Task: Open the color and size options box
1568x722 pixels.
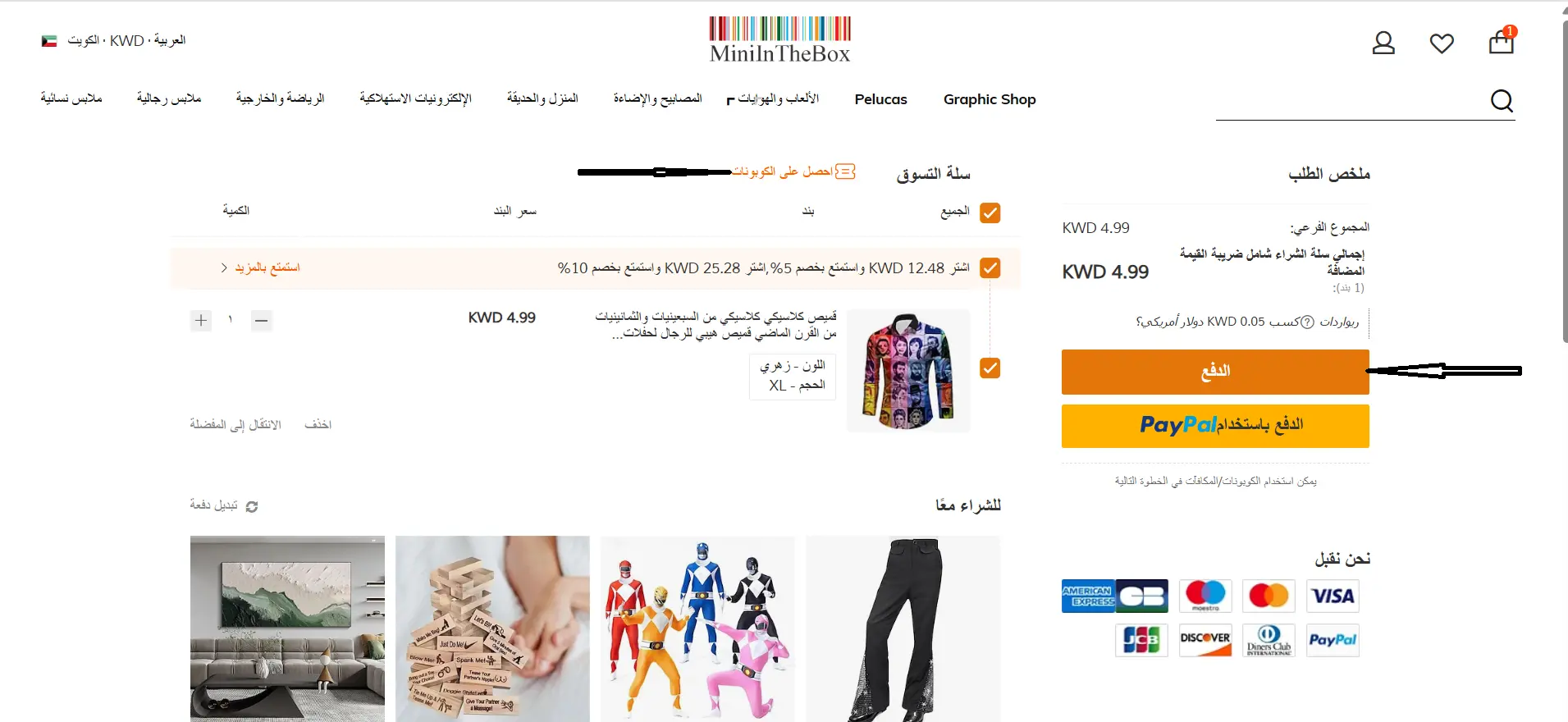Action: [793, 377]
